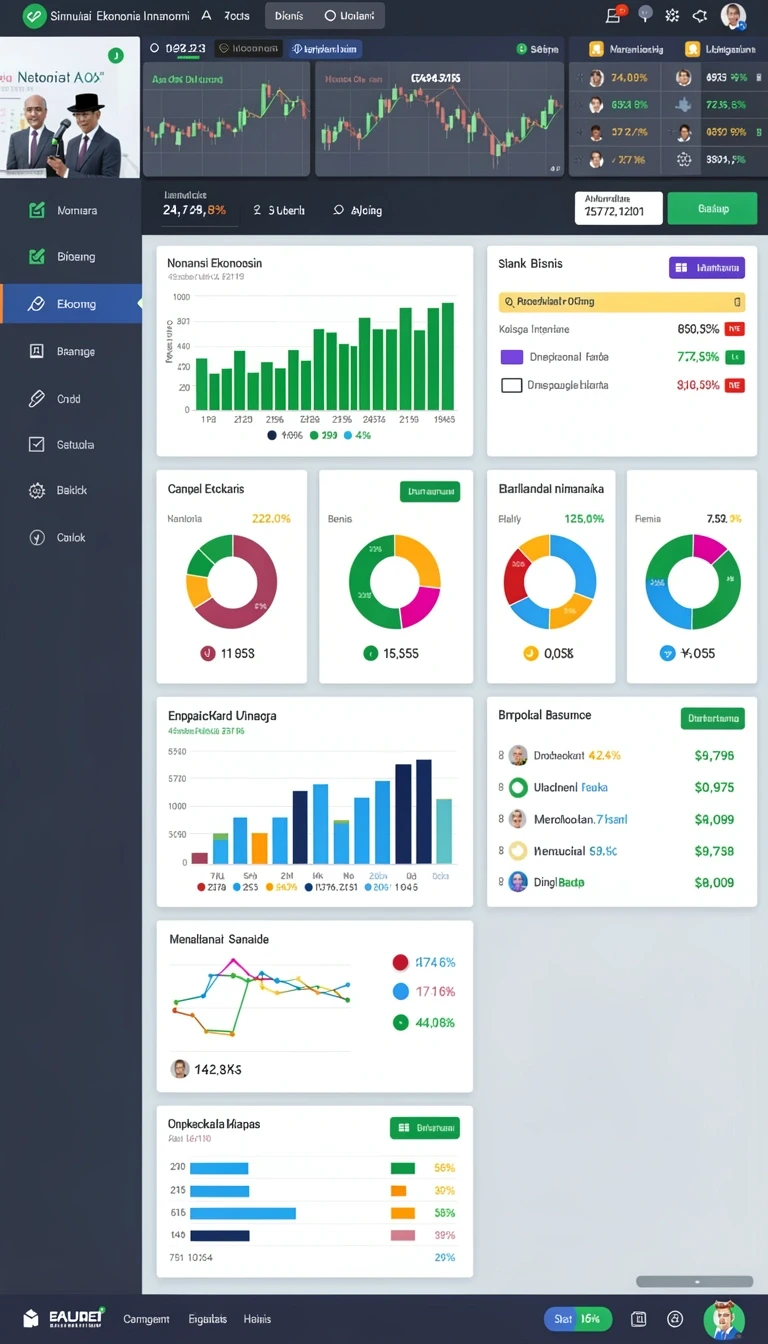
Task: Select the red legend dot in Menallanal Sanaide
Action: 400,962
